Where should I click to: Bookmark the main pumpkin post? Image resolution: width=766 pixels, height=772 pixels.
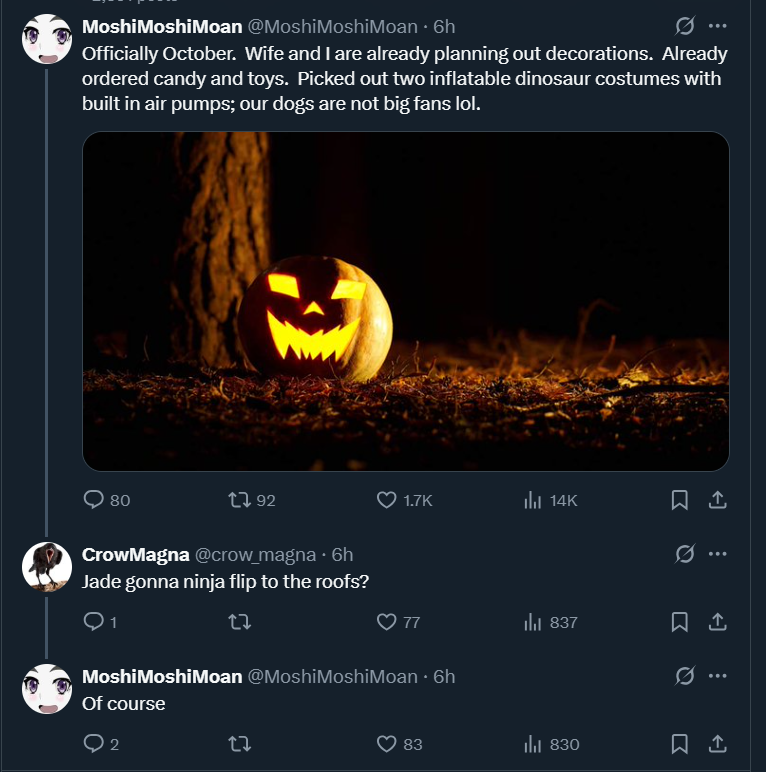coord(680,500)
